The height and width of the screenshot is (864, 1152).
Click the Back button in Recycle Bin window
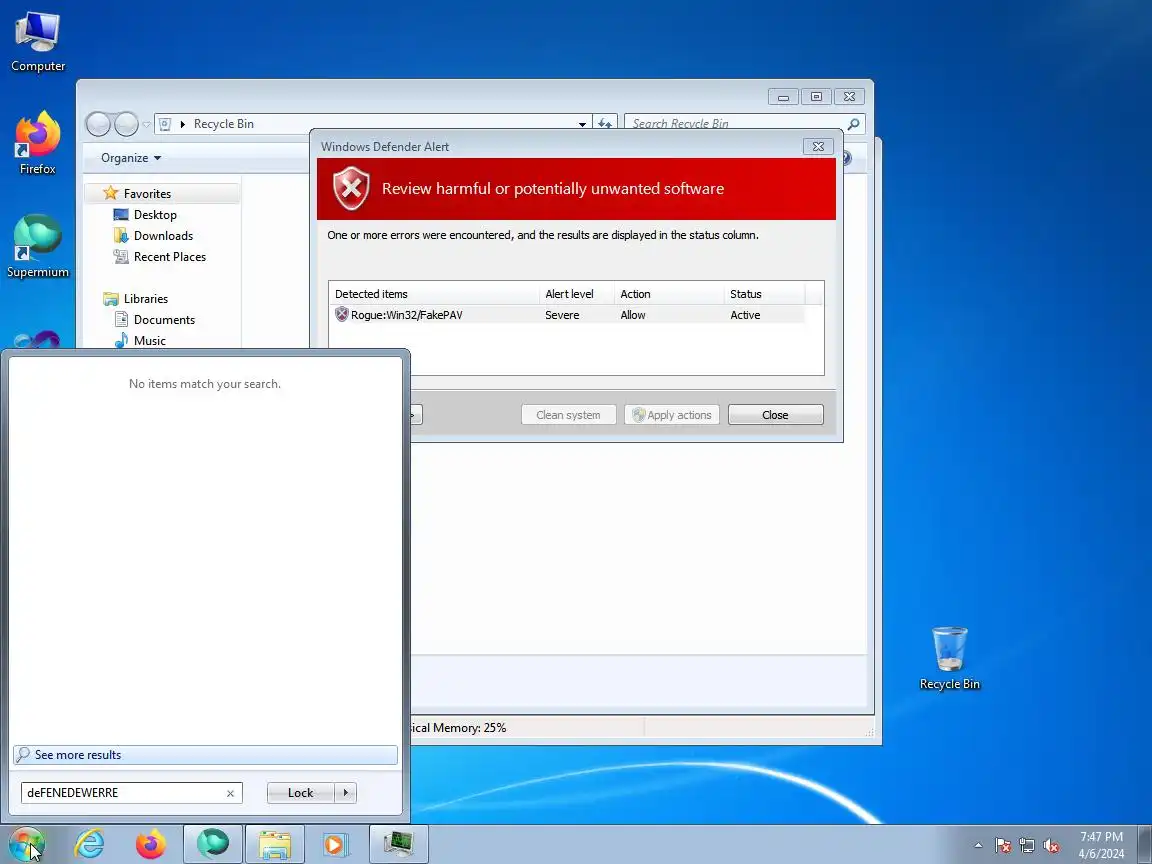click(98, 124)
